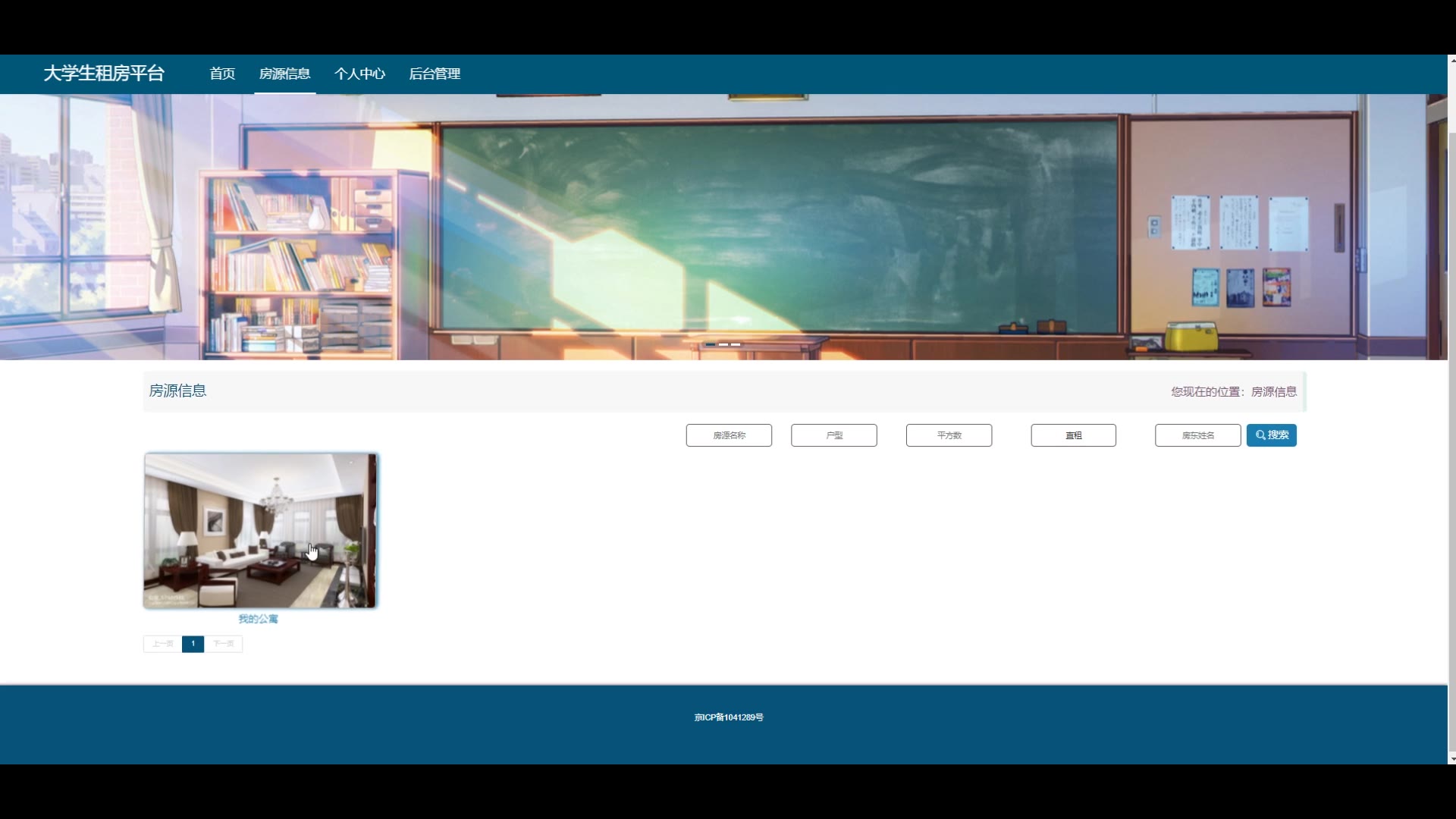Click the blue 搜索 search button

(x=1272, y=435)
